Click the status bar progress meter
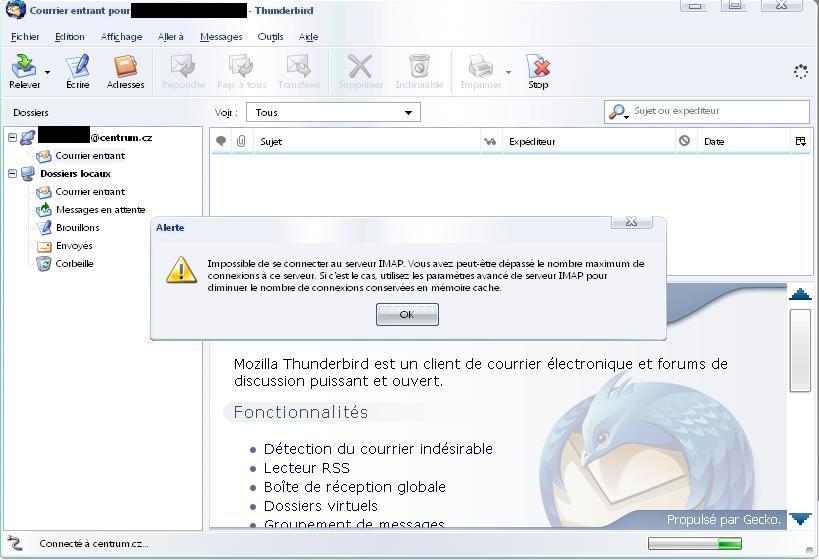 (x=695, y=544)
